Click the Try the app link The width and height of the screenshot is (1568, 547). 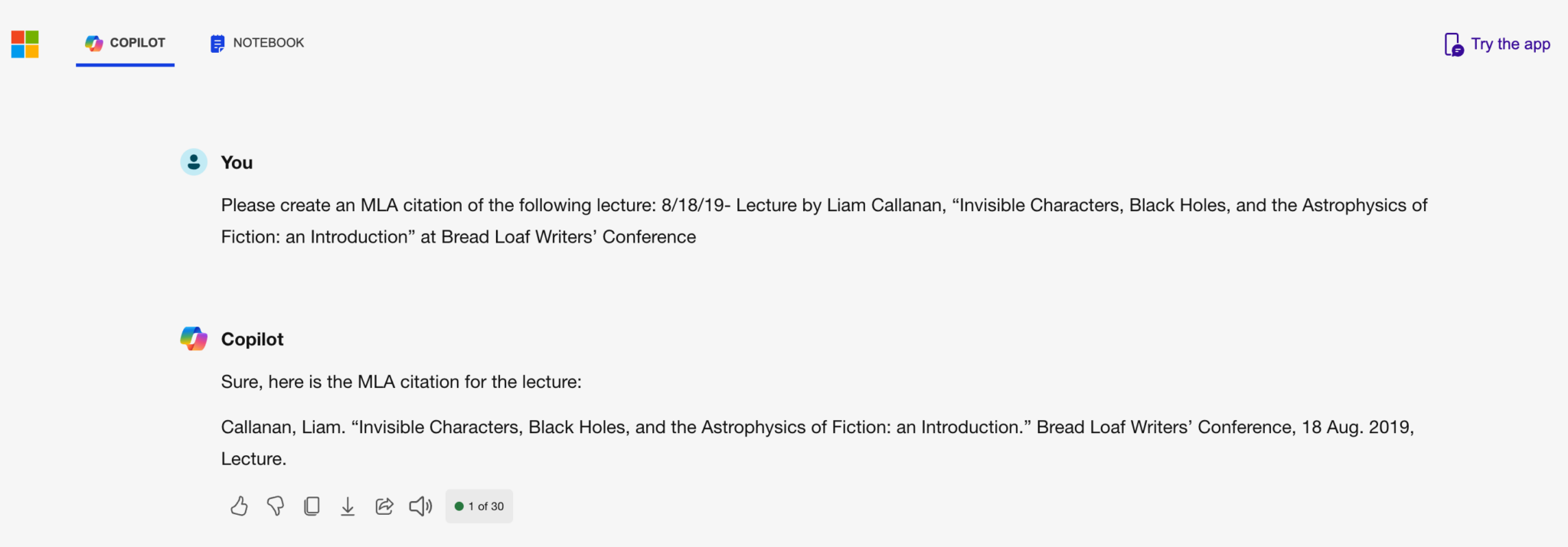tap(1510, 44)
